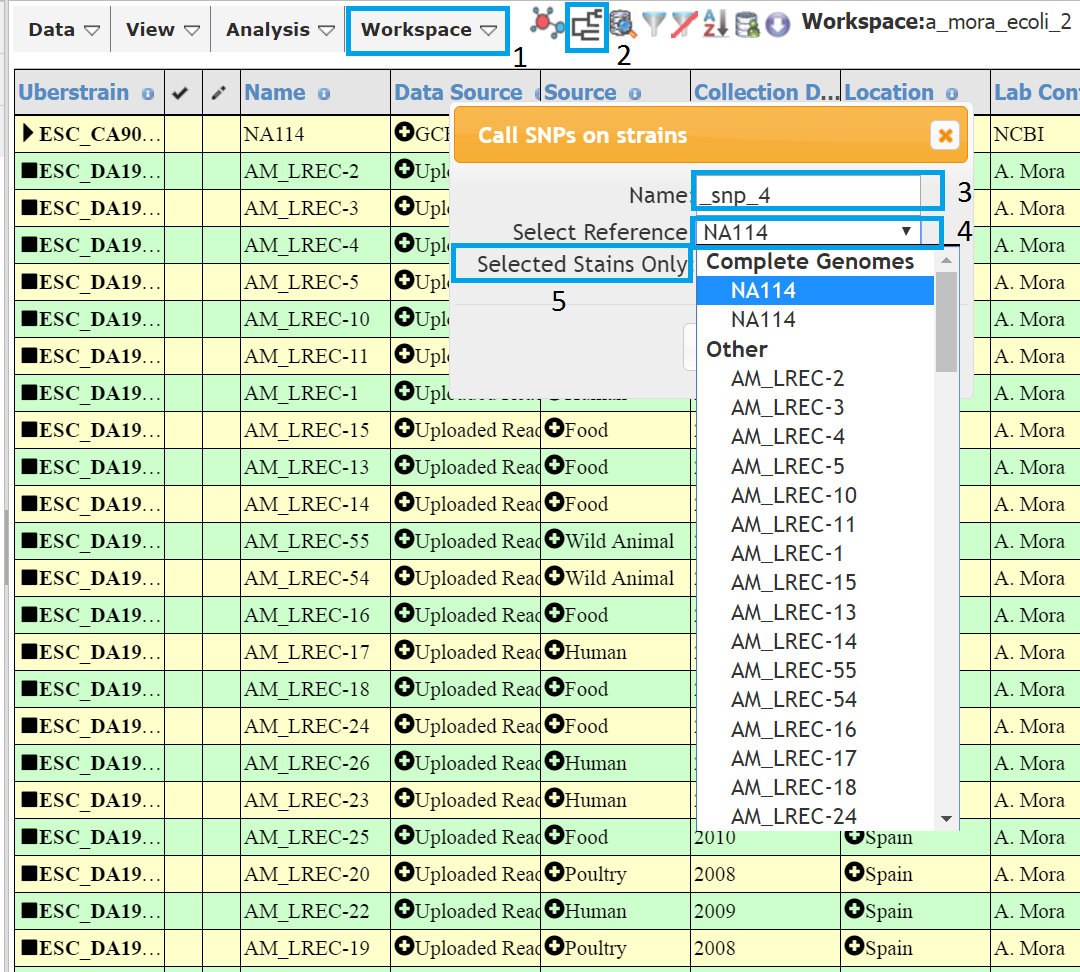Image resolution: width=1080 pixels, height=972 pixels.
Task: Sort by Collection D... column header
Action: click(x=767, y=92)
